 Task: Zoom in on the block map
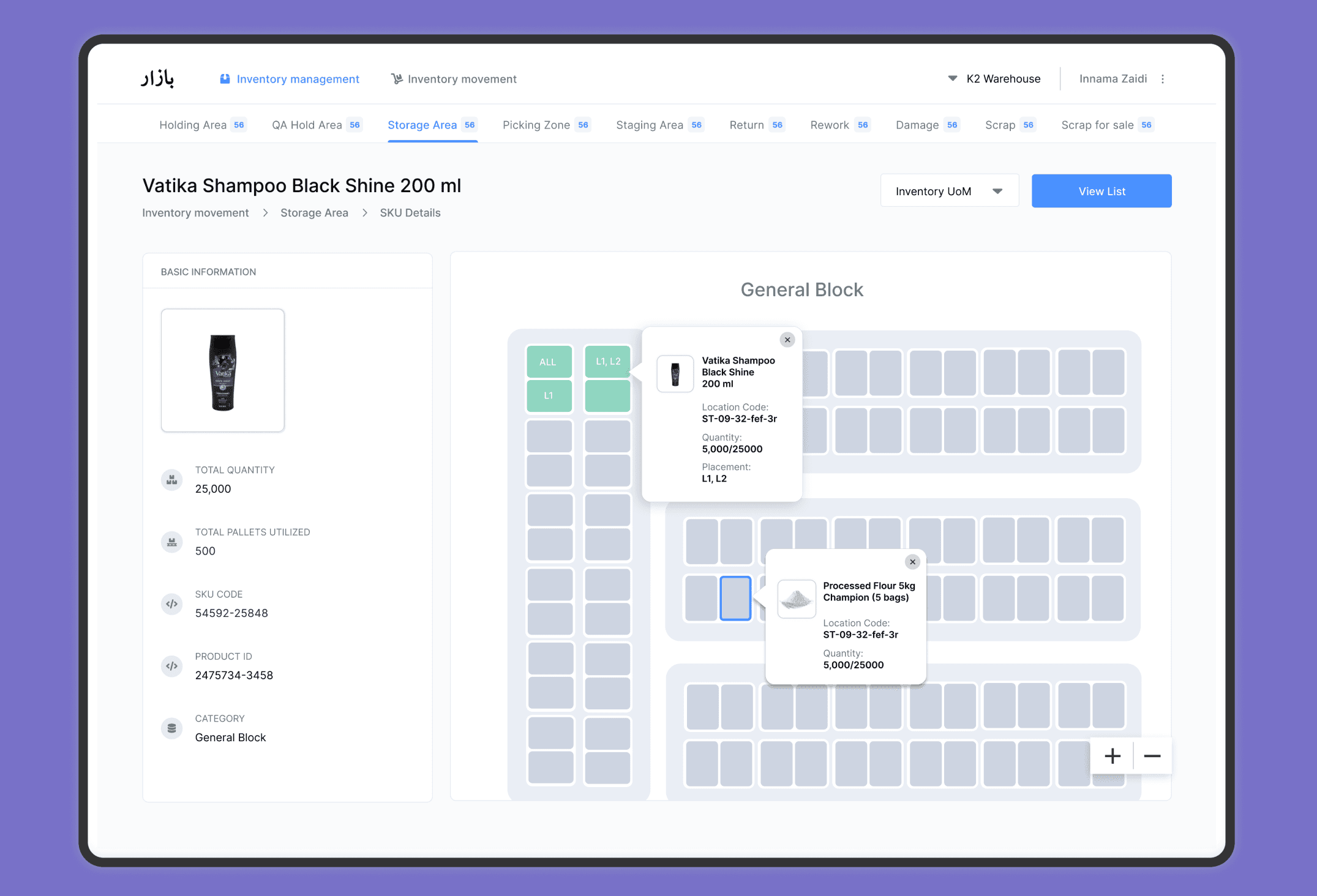point(1113,756)
